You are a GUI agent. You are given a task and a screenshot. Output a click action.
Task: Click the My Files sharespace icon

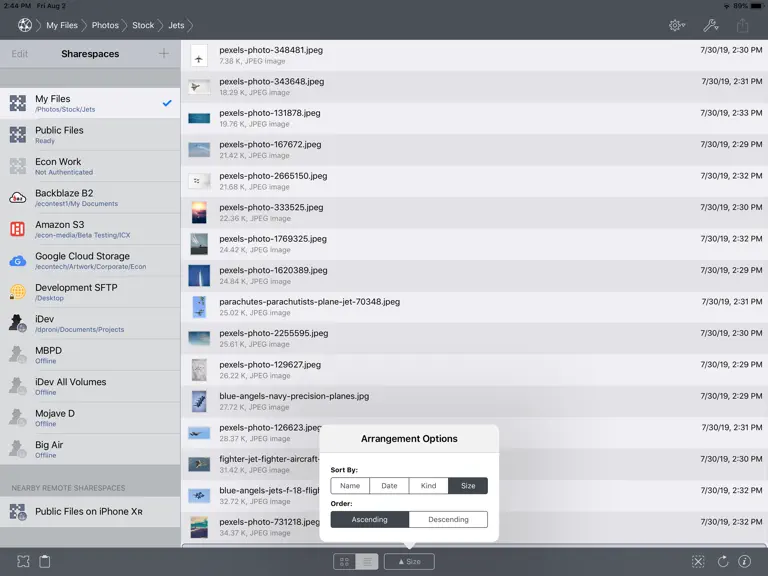coord(18,103)
